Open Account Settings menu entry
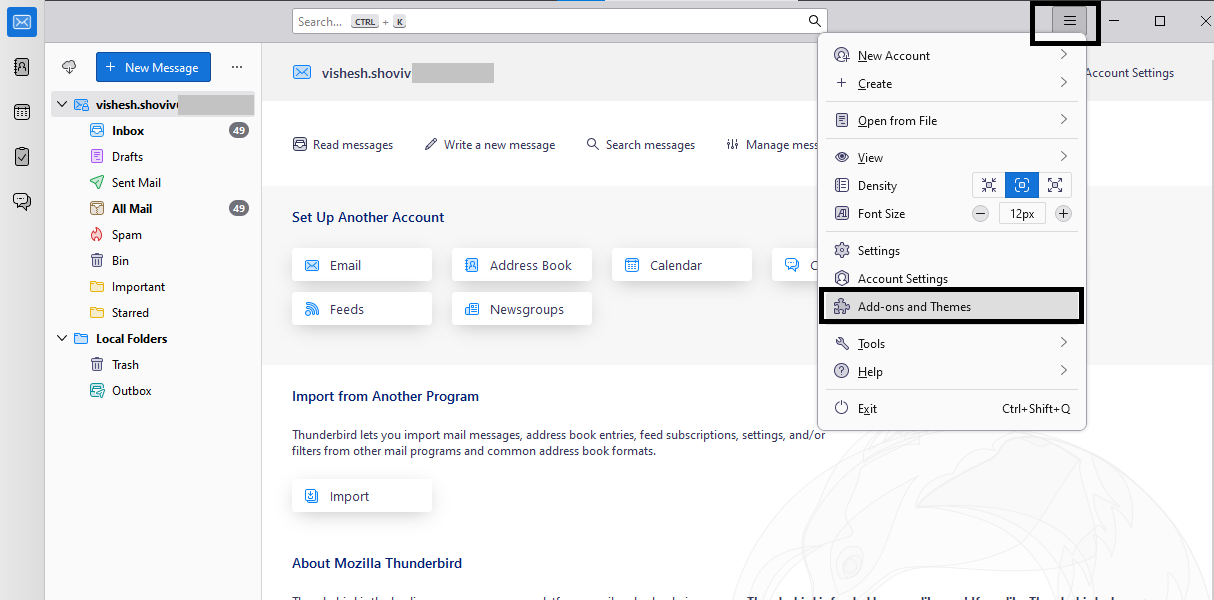 click(952, 278)
